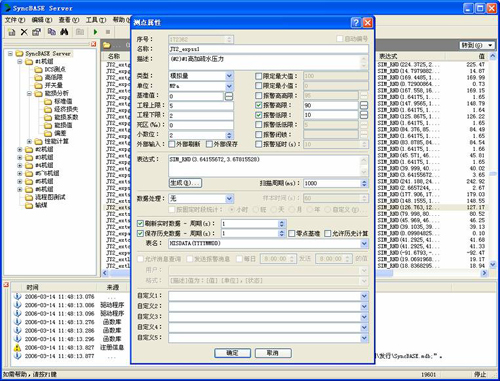Click the green start (play) toolbar icon
Image resolution: width=500 pixels, height=381 pixels.
pos(95,32)
